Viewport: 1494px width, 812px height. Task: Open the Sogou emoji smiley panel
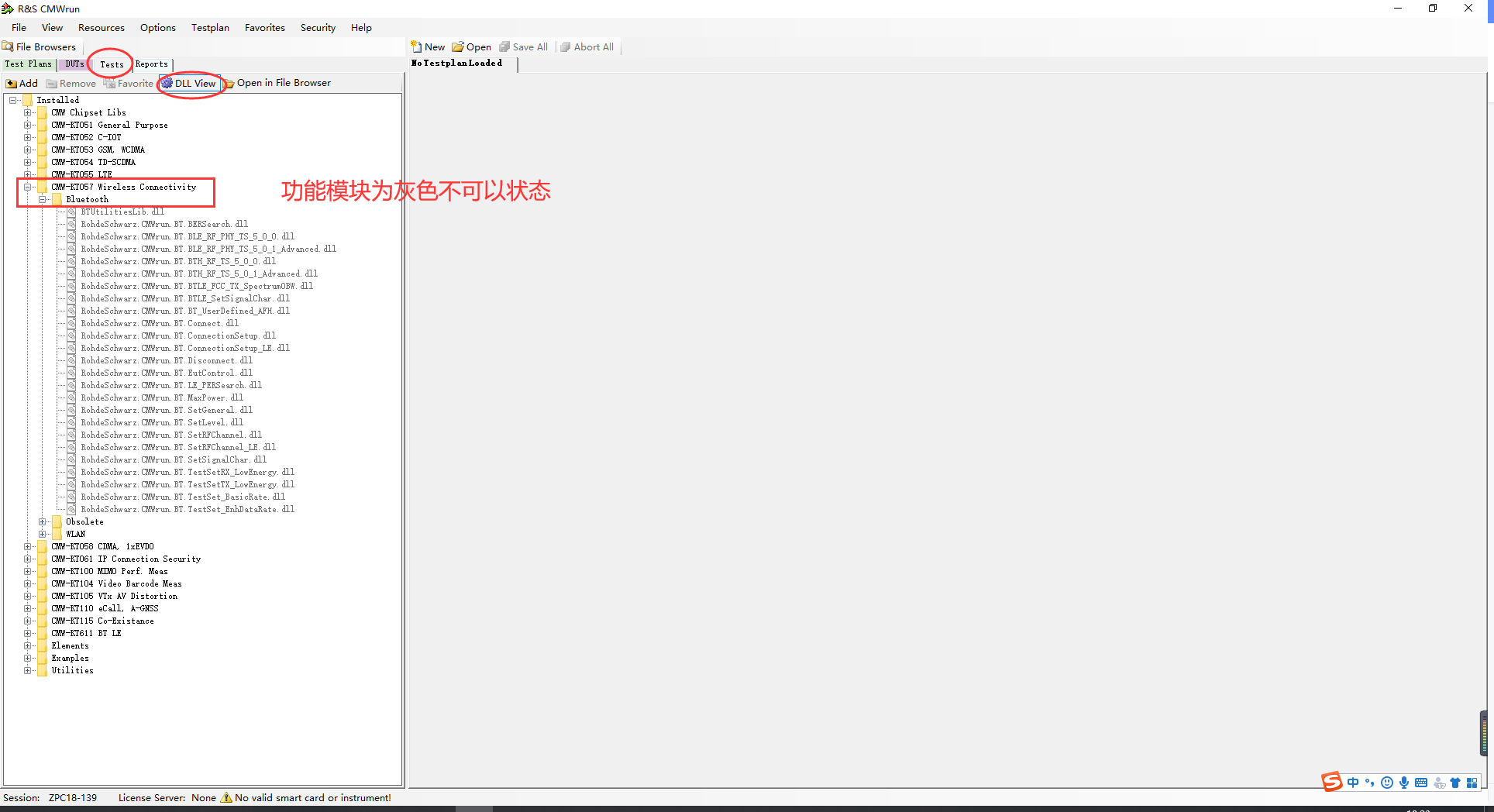pyautogui.click(x=1387, y=783)
